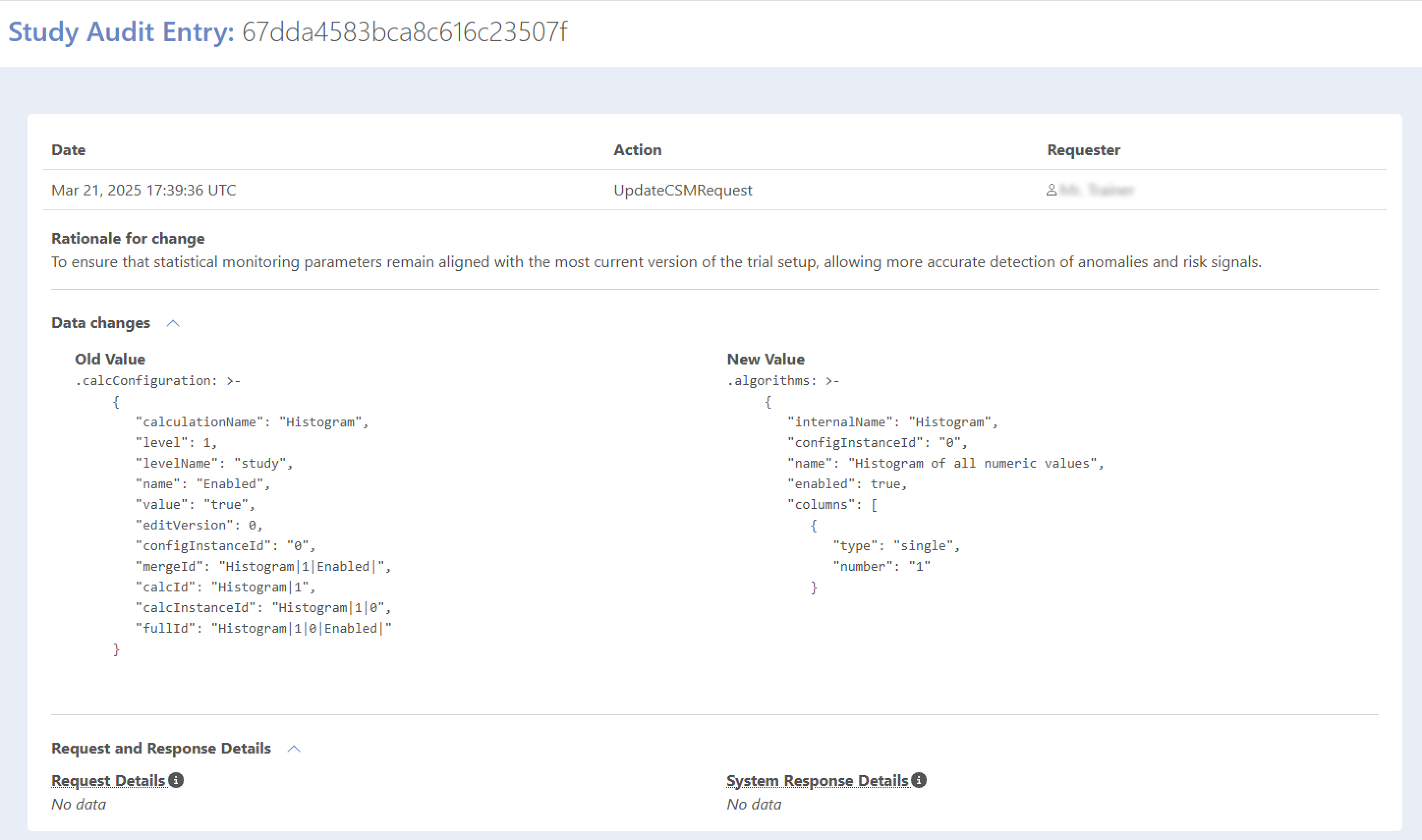
Task: Click the Study Audit Entry title
Action: 121,32
